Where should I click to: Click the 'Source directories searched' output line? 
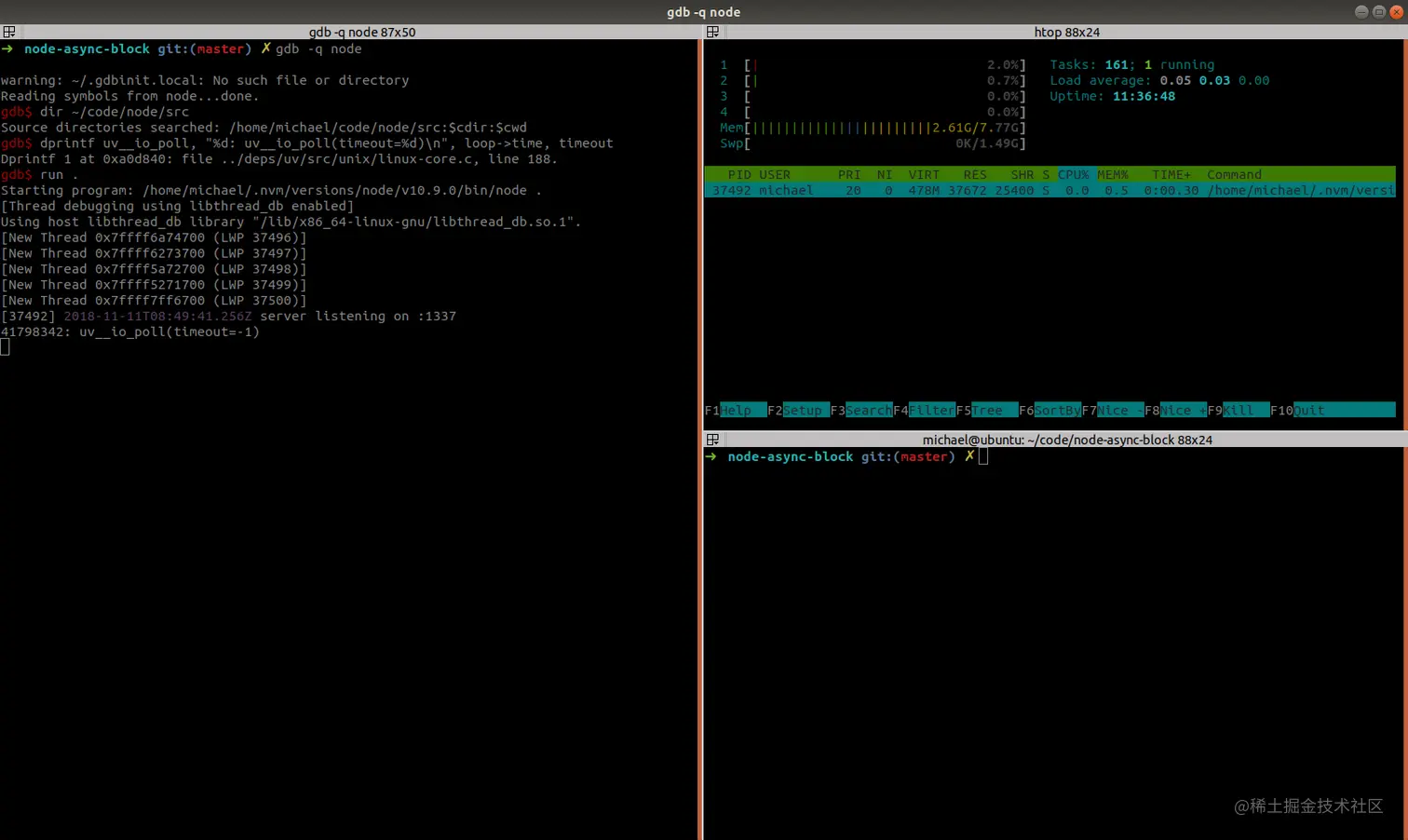tap(264, 128)
